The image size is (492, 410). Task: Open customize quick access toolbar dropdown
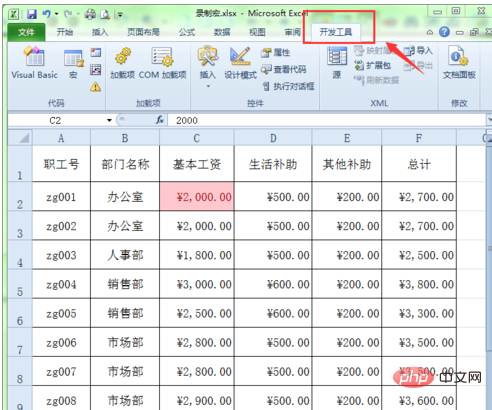pos(120,15)
